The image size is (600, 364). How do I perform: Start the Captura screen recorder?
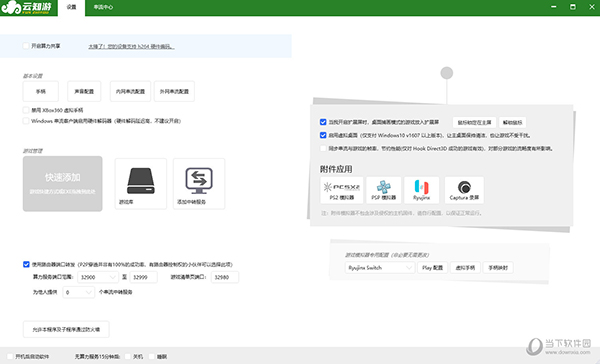464,190
